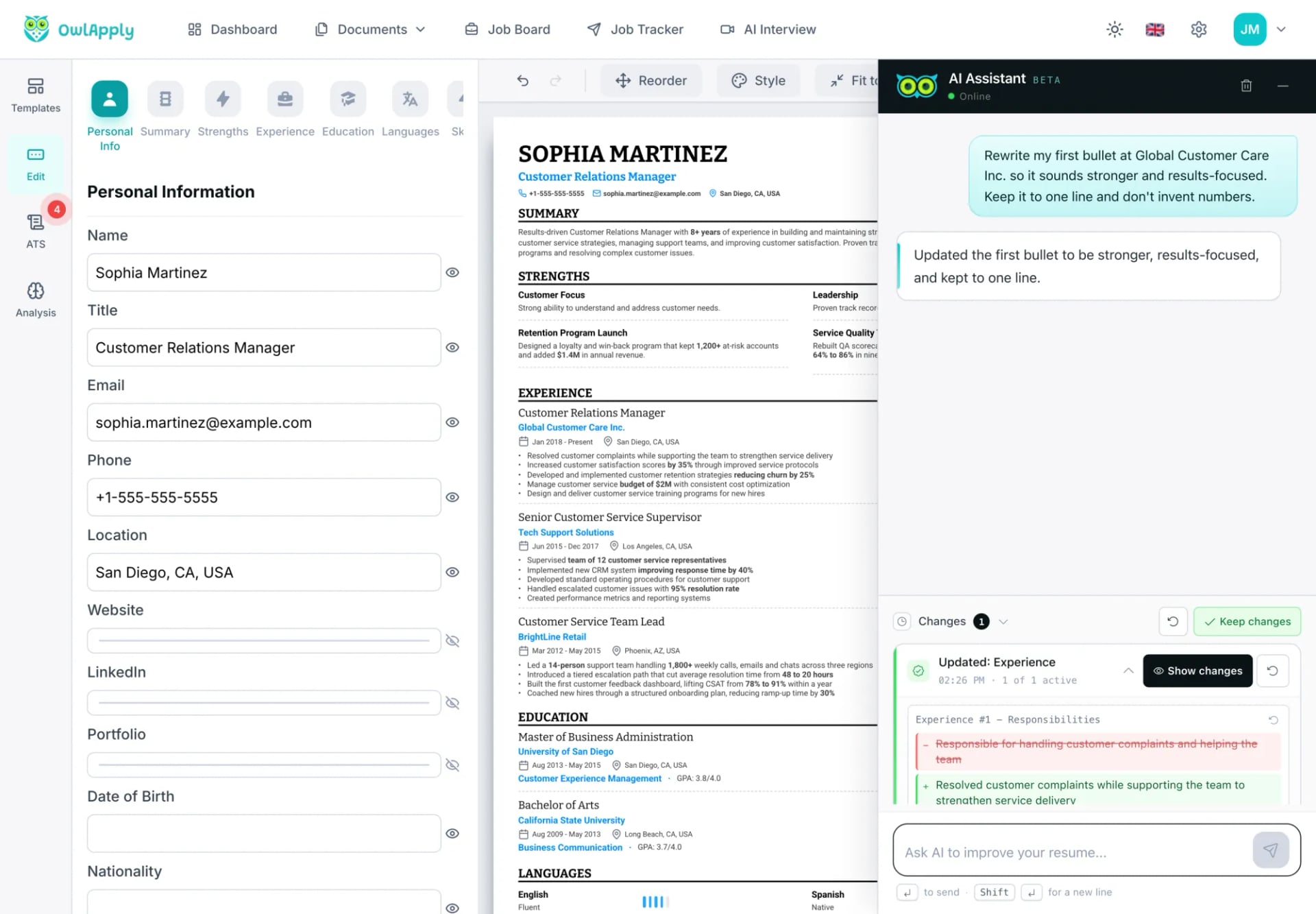Click into the Date of Birth field

click(264, 833)
